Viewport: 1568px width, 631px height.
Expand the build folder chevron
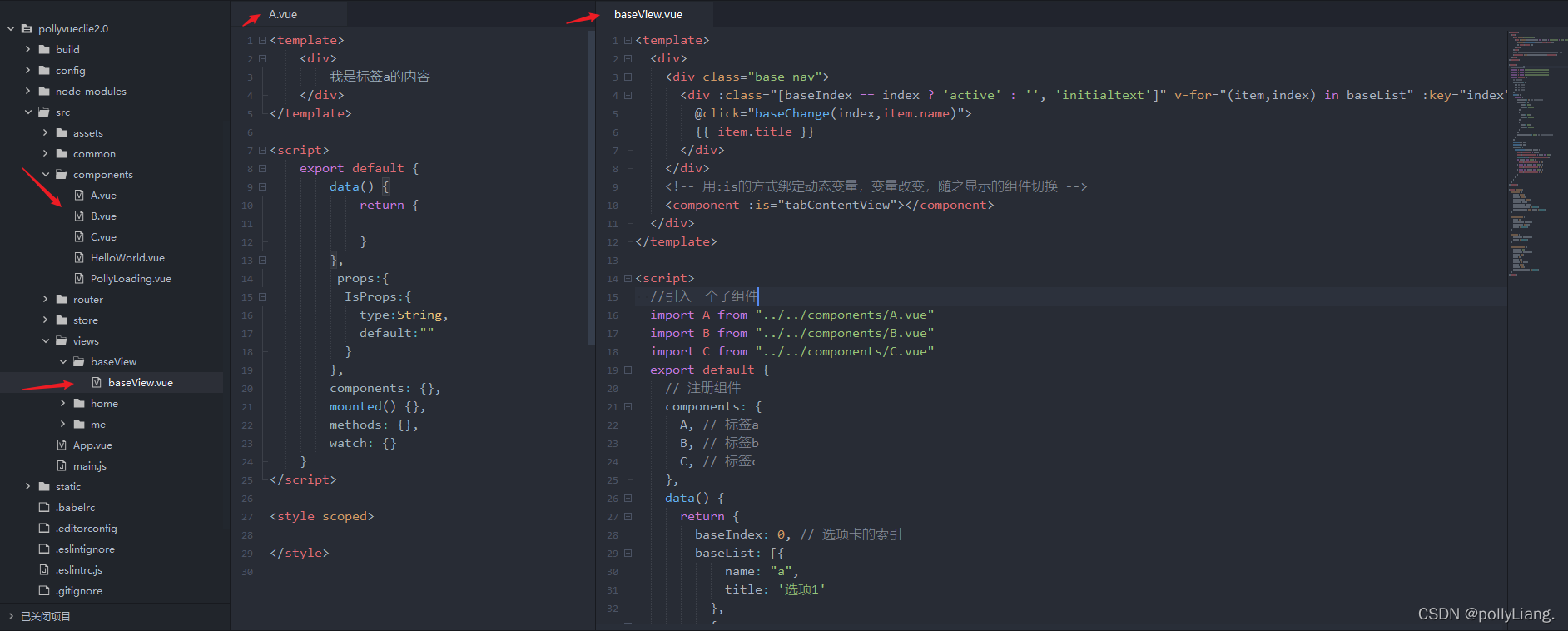27,49
